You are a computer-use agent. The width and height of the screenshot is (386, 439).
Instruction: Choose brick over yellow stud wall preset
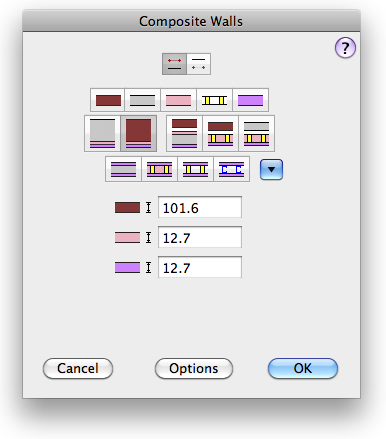(220, 134)
